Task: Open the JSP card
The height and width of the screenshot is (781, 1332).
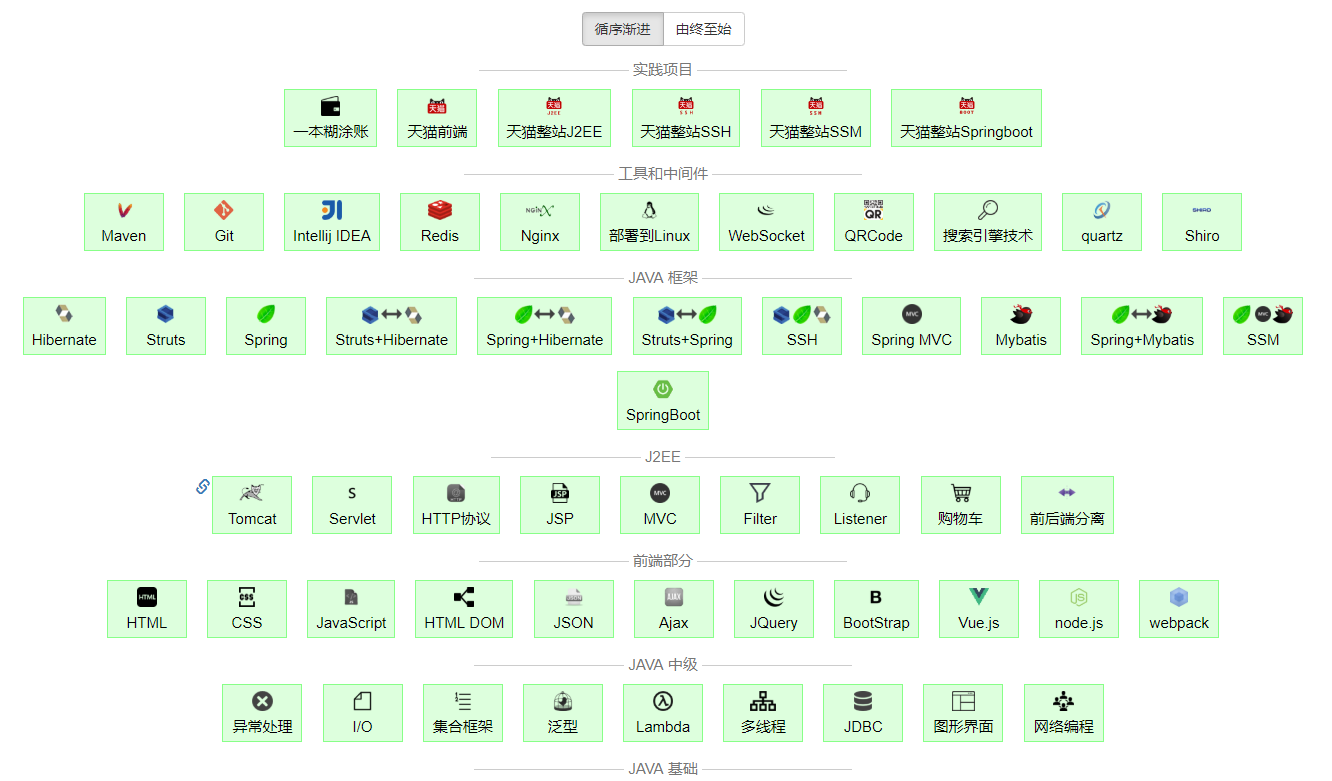Action: (x=560, y=505)
